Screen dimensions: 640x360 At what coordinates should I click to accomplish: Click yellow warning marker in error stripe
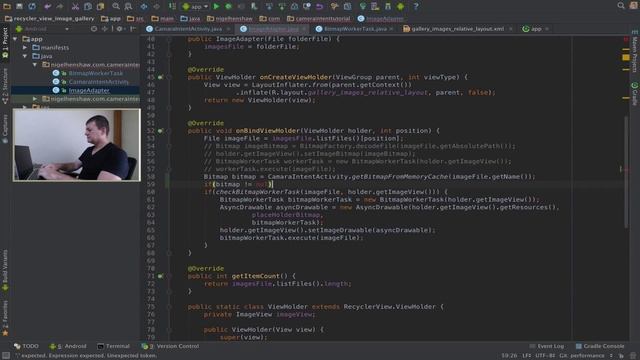tap(626, 58)
